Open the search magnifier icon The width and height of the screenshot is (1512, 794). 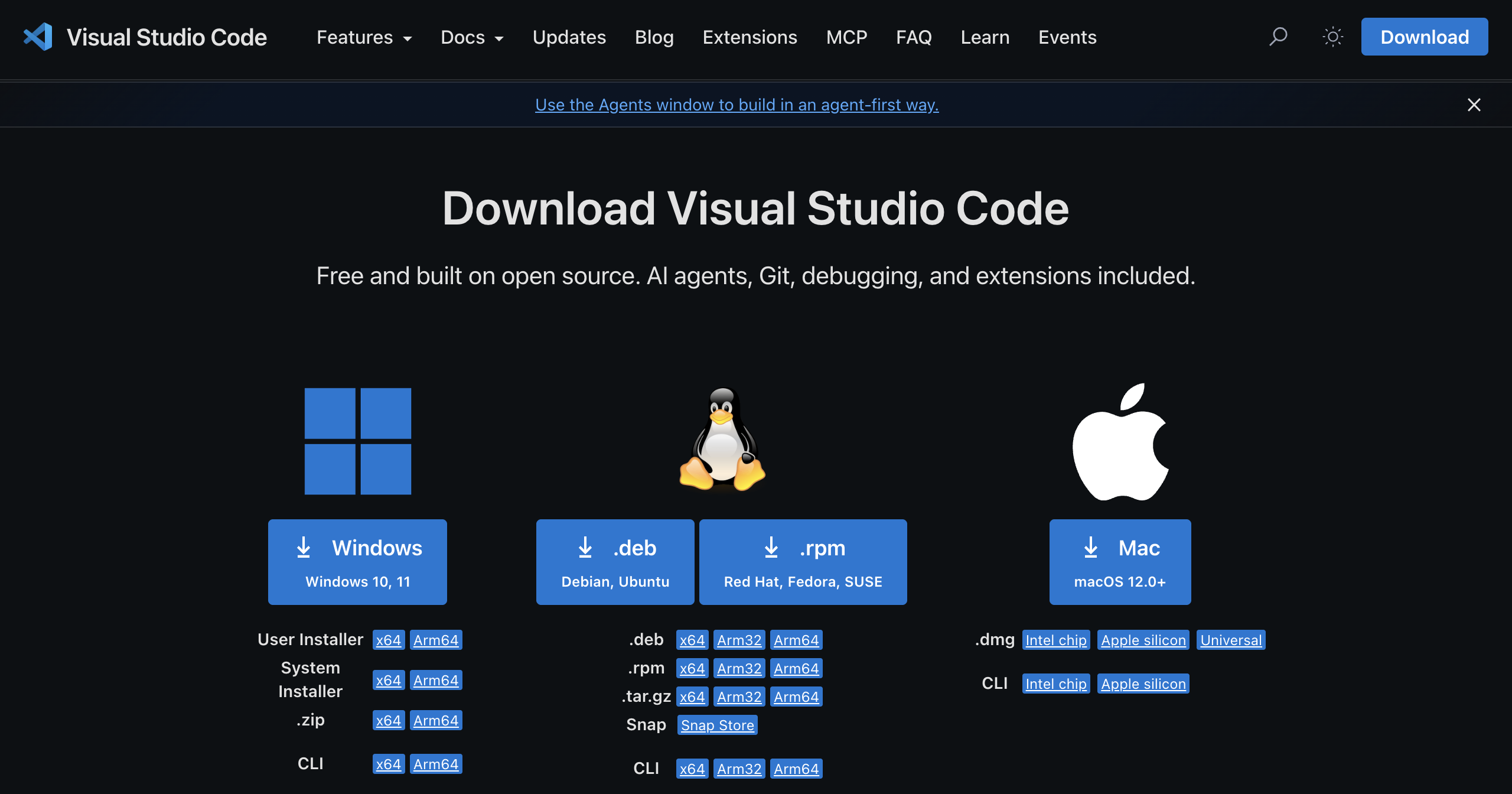(1278, 37)
